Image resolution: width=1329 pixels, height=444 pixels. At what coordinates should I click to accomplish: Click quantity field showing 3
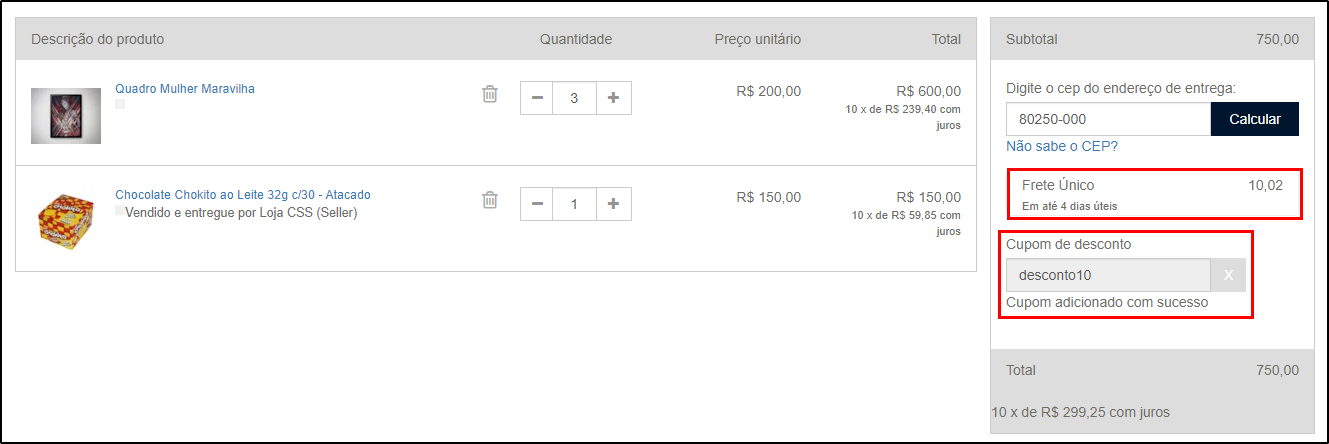575,98
